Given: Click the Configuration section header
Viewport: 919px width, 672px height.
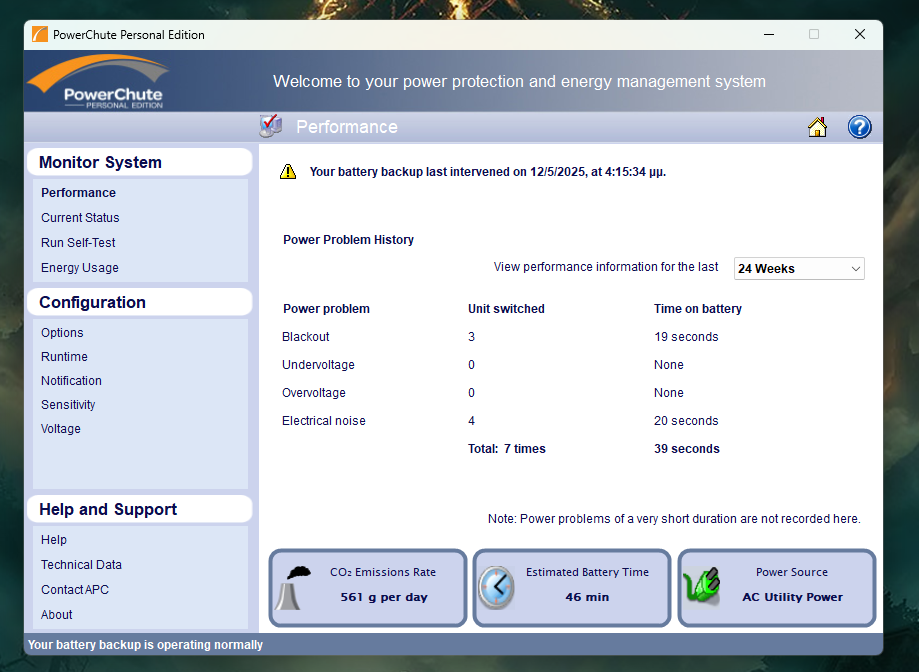Looking at the screenshot, I should (139, 302).
